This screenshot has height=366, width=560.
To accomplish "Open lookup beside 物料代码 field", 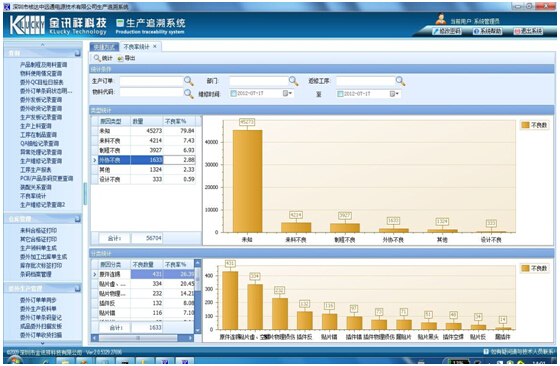I will tap(189, 93).
